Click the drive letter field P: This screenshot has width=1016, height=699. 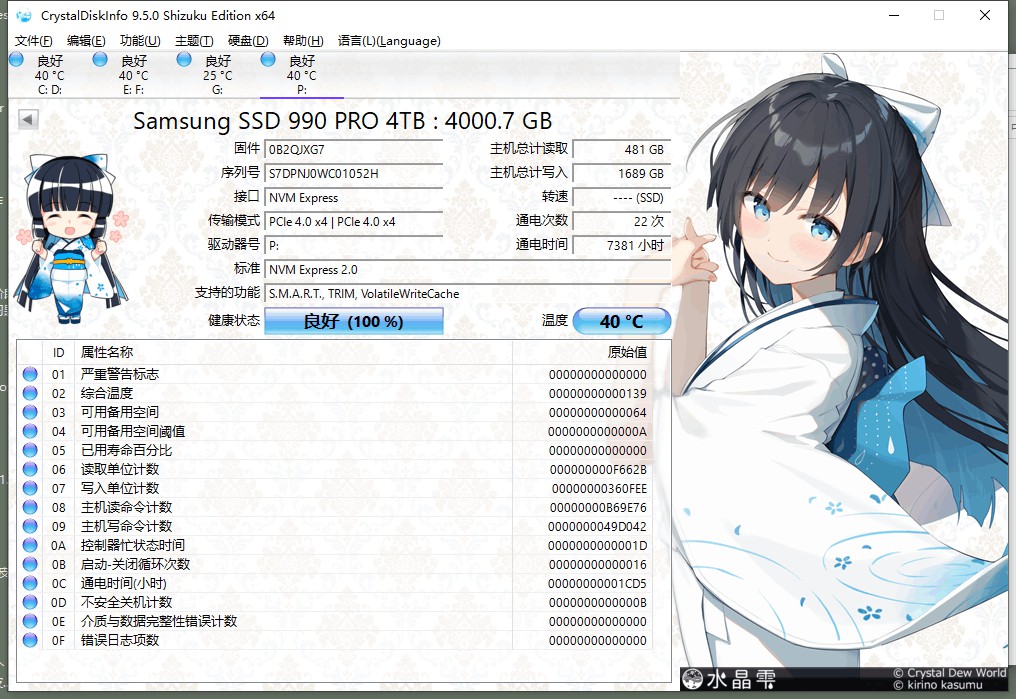354,246
